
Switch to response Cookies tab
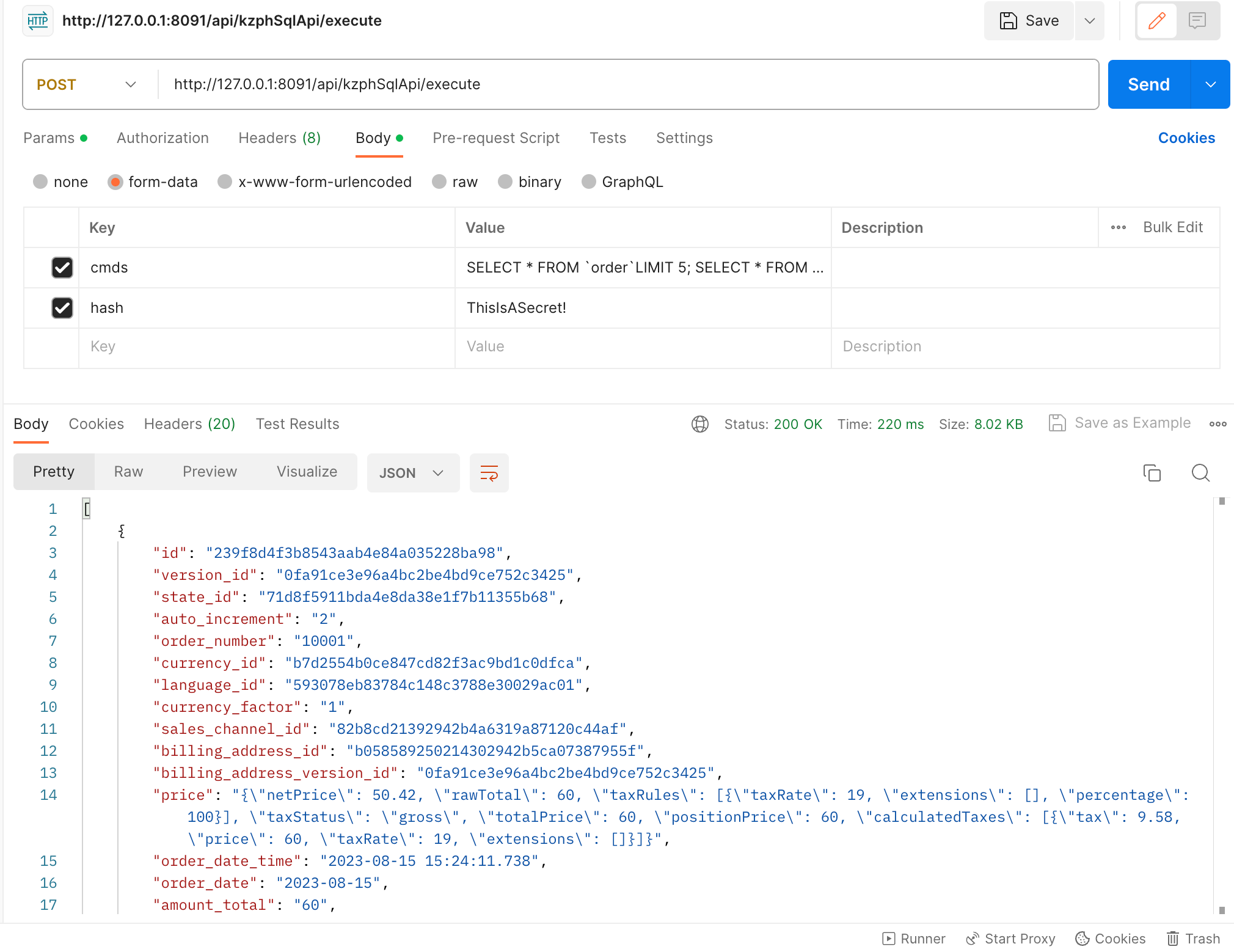(97, 424)
